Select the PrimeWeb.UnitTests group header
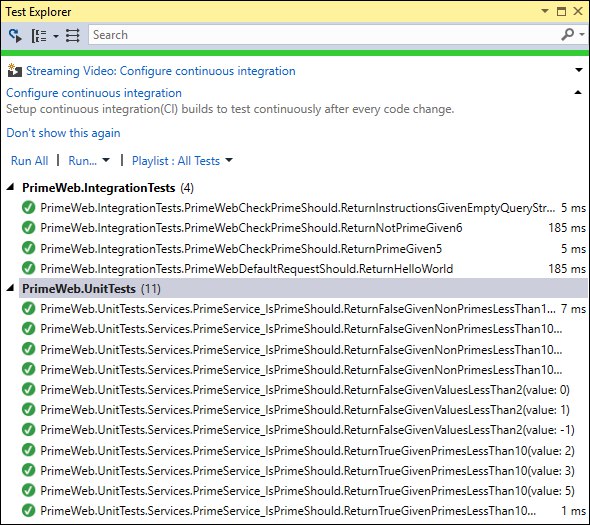The image size is (590, 525). tap(303, 289)
